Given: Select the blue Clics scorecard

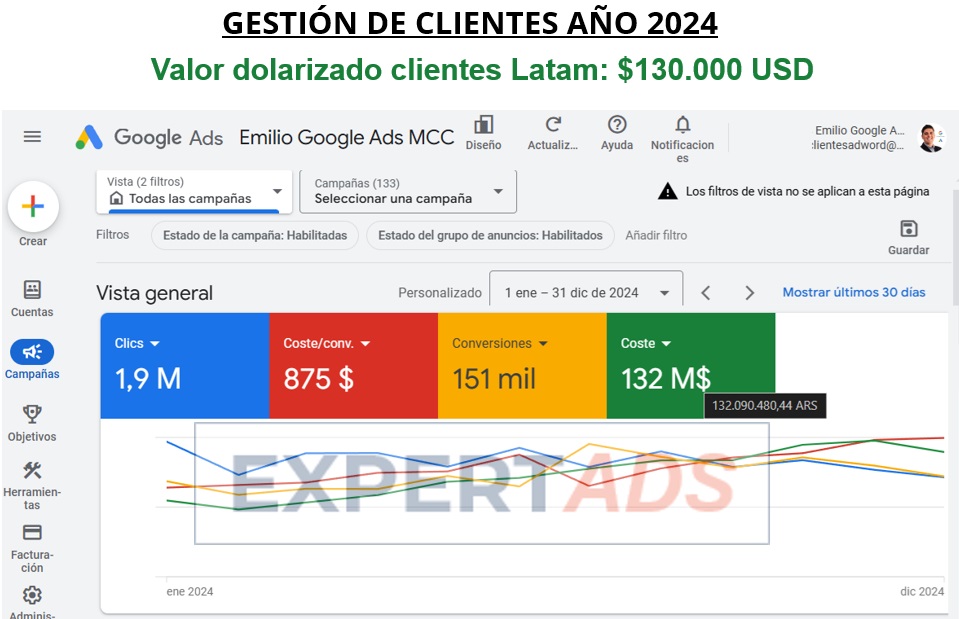Looking at the screenshot, I should pyautogui.click(x=185, y=366).
